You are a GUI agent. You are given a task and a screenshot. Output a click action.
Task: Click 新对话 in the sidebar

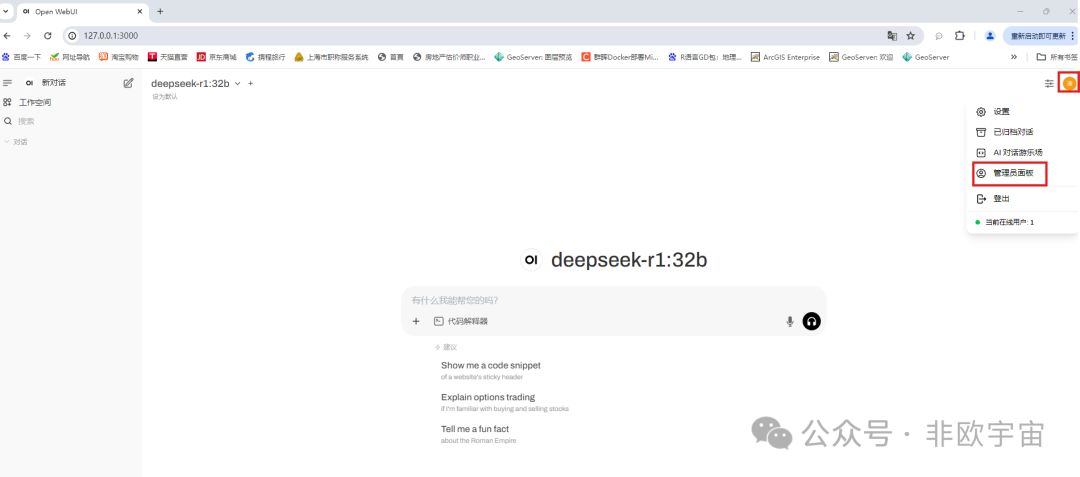(x=54, y=83)
